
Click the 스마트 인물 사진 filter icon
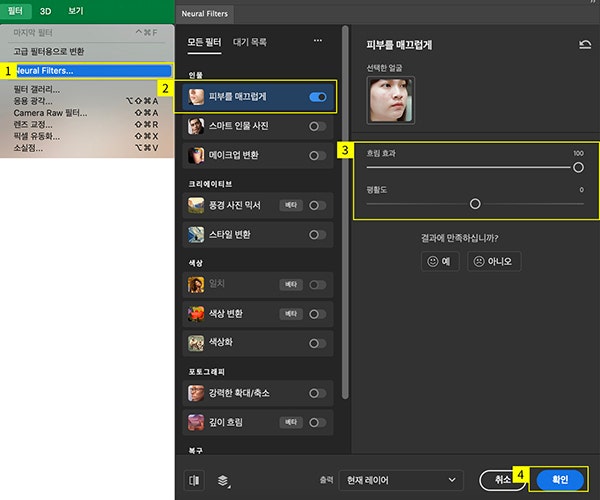pos(196,126)
